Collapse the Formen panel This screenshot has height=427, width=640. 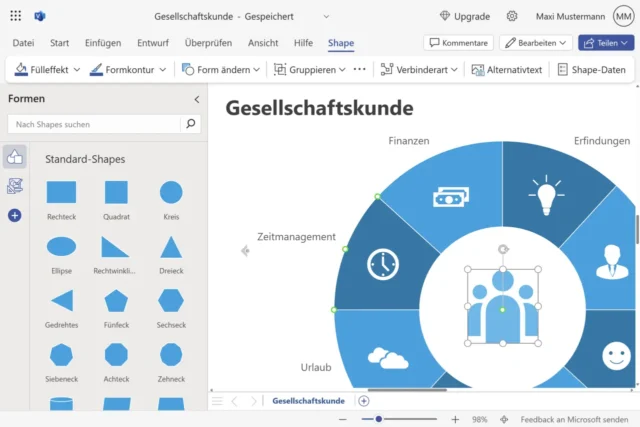coord(196,99)
